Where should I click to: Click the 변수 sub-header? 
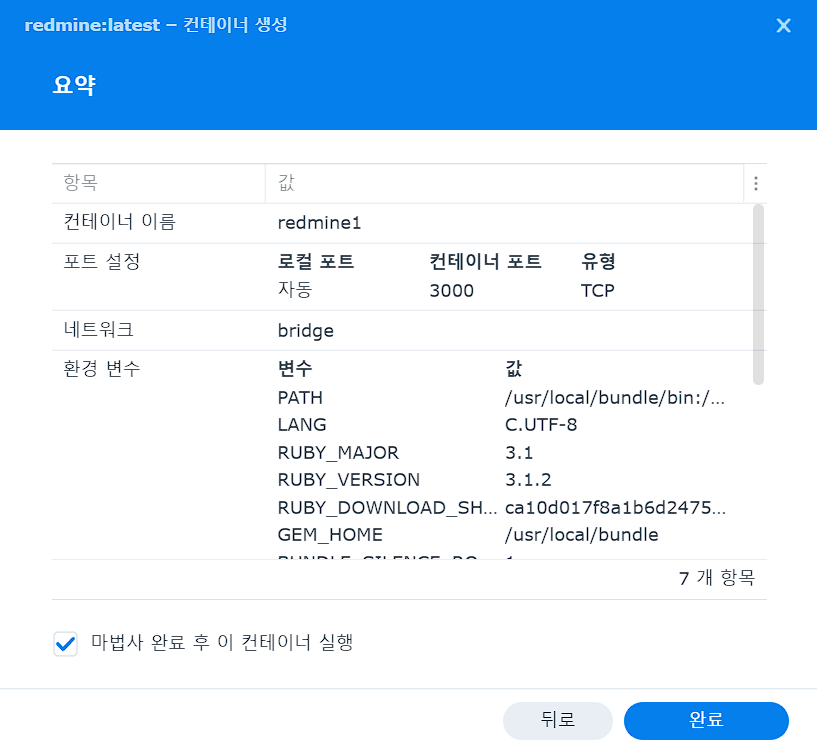pyautogui.click(x=295, y=369)
